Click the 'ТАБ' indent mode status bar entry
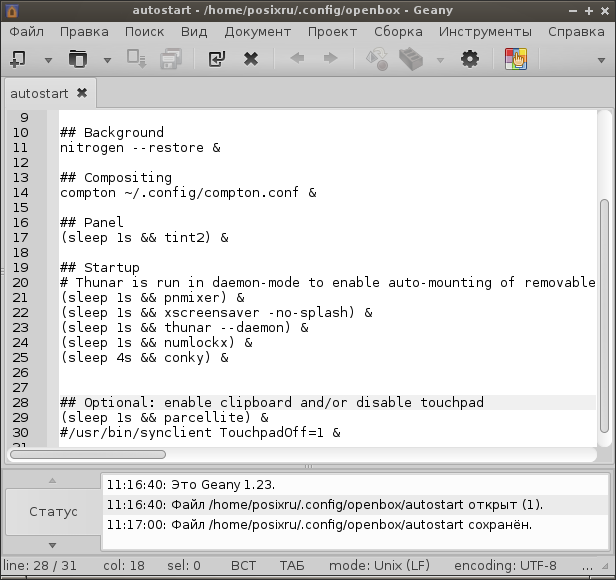This screenshot has height=580, width=616. point(292,566)
